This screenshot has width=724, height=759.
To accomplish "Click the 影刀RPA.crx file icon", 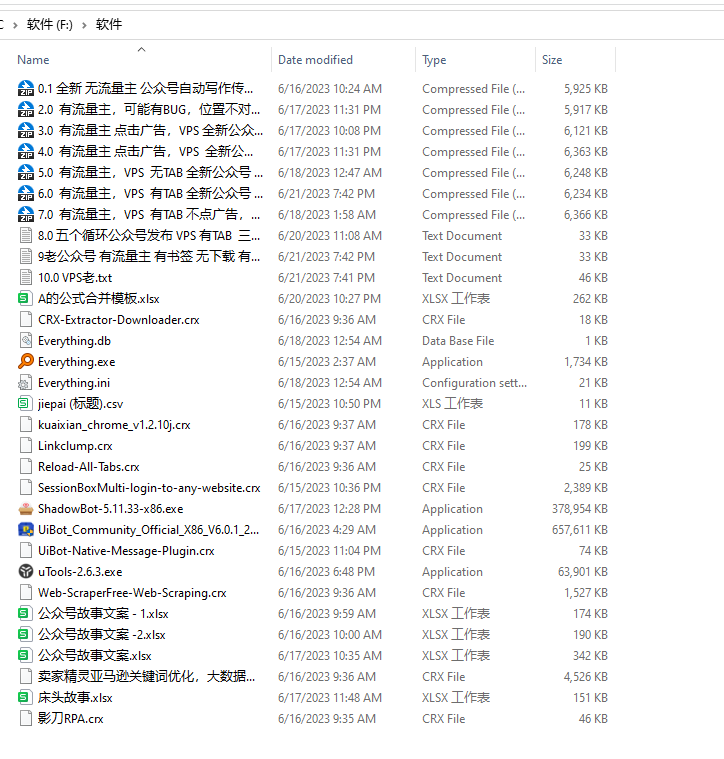I will 26,718.
